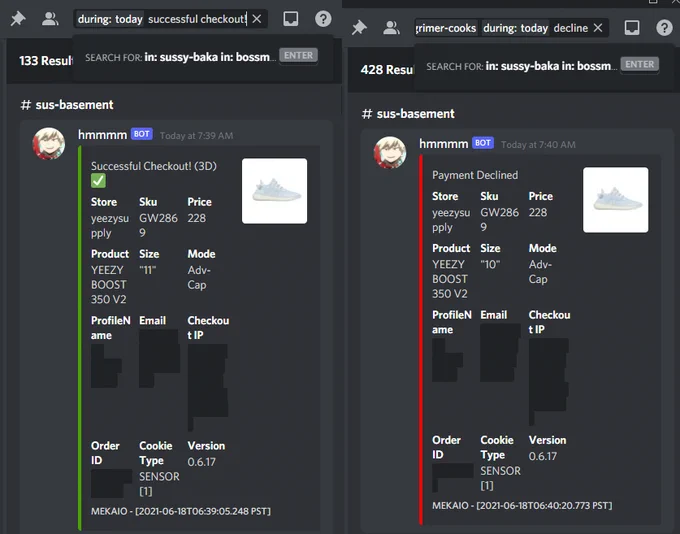Screen dimensions: 680x534
Task: Click version 0.6.17 in left embed
Action: pyautogui.click(x=201, y=462)
